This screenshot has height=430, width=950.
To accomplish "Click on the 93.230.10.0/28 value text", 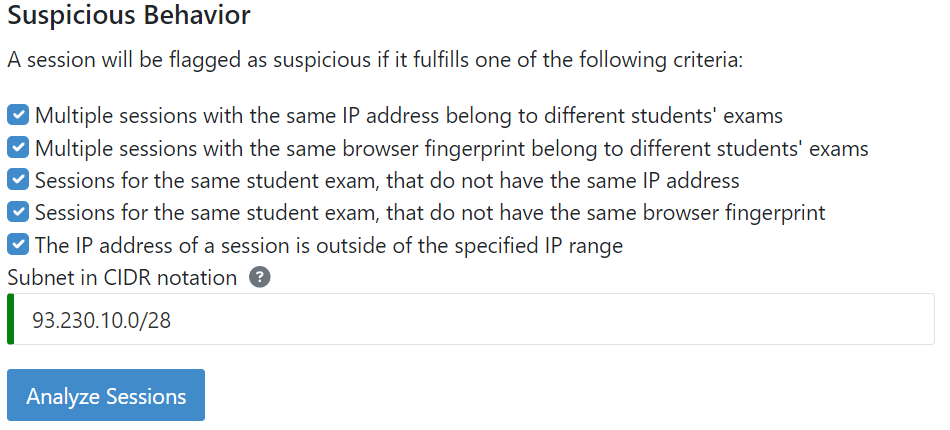I will [x=94, y=320].
